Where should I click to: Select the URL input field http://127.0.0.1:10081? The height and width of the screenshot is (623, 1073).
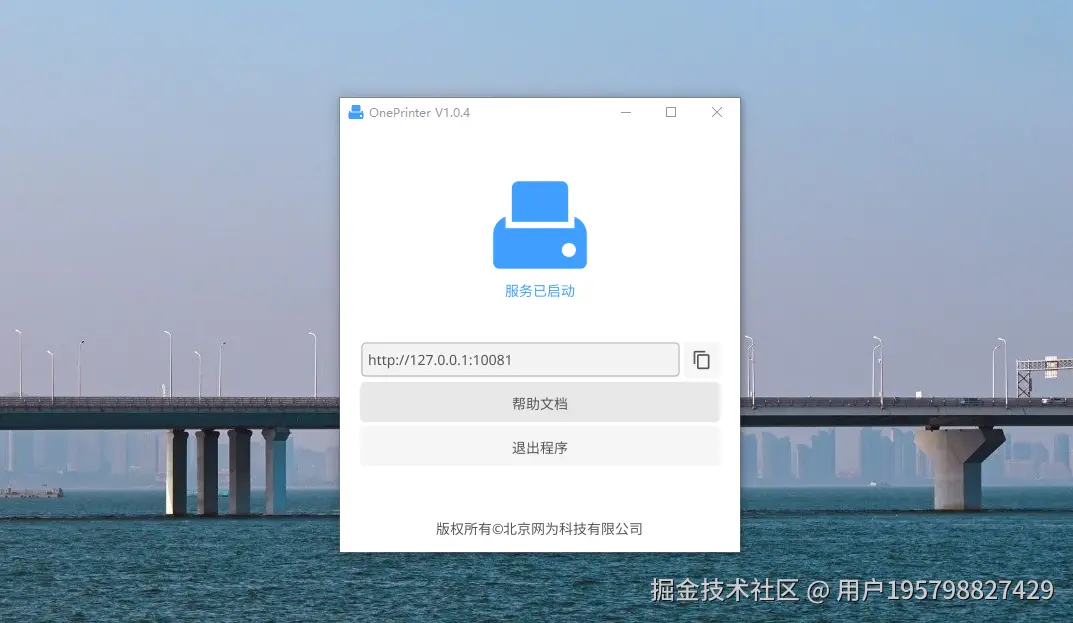520,360
